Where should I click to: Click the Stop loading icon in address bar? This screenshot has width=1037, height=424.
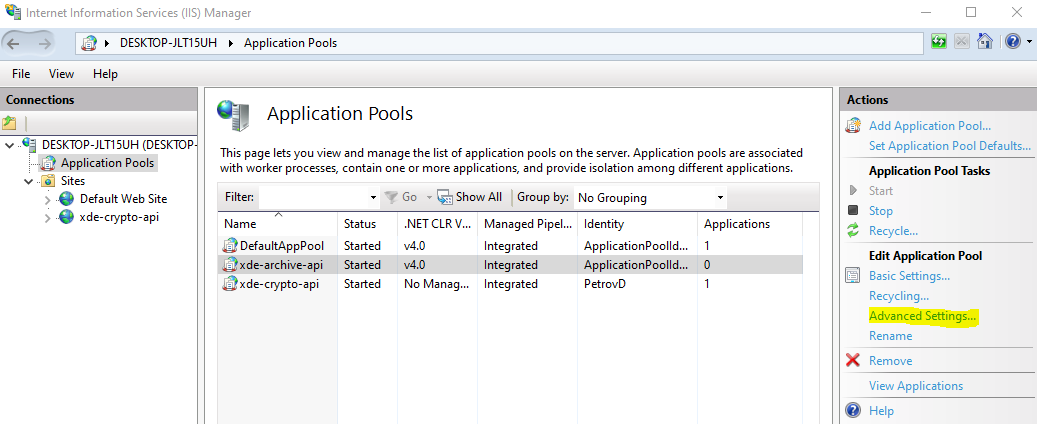962,42
